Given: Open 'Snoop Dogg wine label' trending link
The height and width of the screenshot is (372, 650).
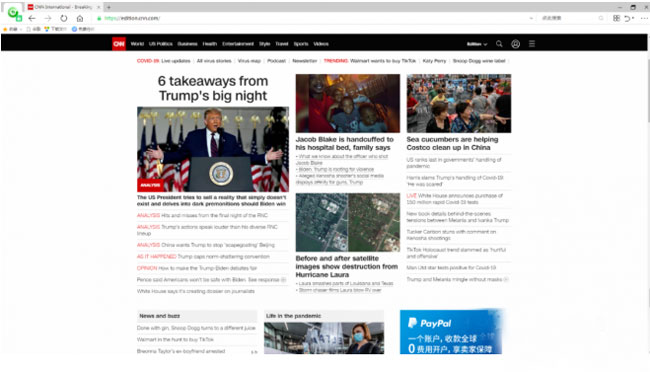Looking at the screenshot, I should point(479,61).
